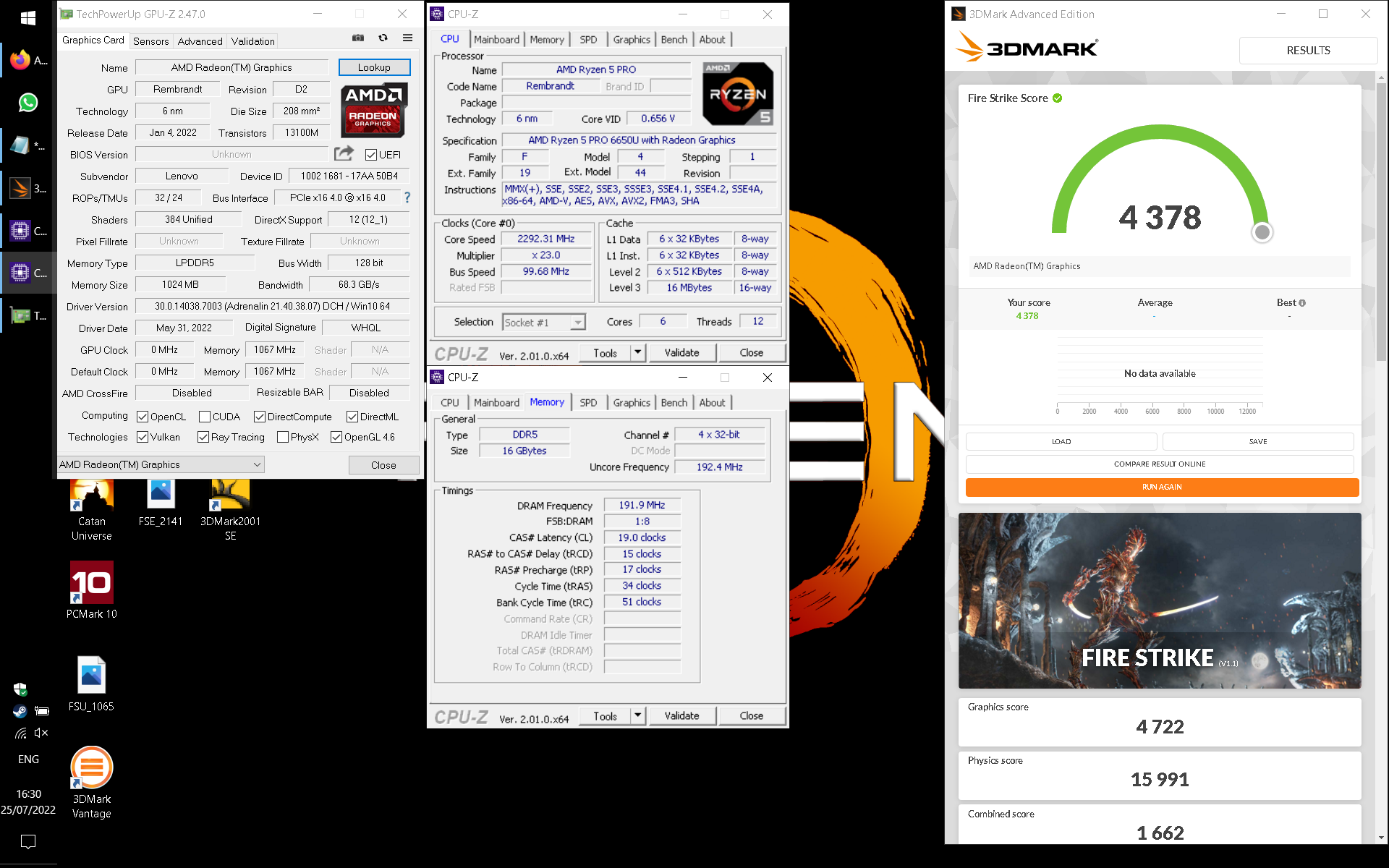Open Mainboard tab in top CPU-Z window
This screenshot has height=868, width=1389.
(x=496, y=40)
